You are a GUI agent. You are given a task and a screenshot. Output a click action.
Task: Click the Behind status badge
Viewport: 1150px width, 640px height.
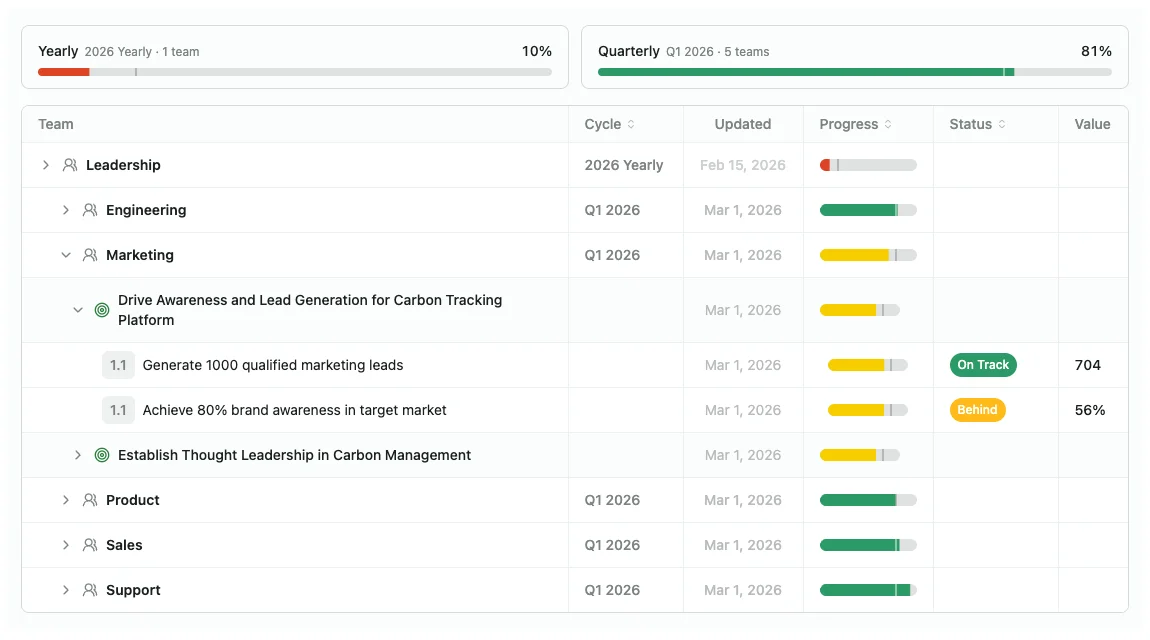click(977, 410)
